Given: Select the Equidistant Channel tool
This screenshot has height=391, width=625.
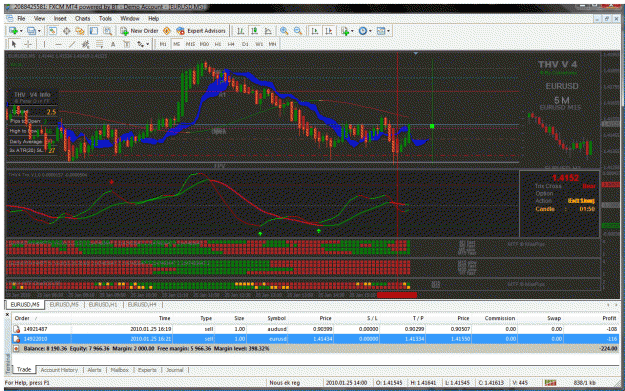Looking at the screenshot, I should (x=85, y=44).
